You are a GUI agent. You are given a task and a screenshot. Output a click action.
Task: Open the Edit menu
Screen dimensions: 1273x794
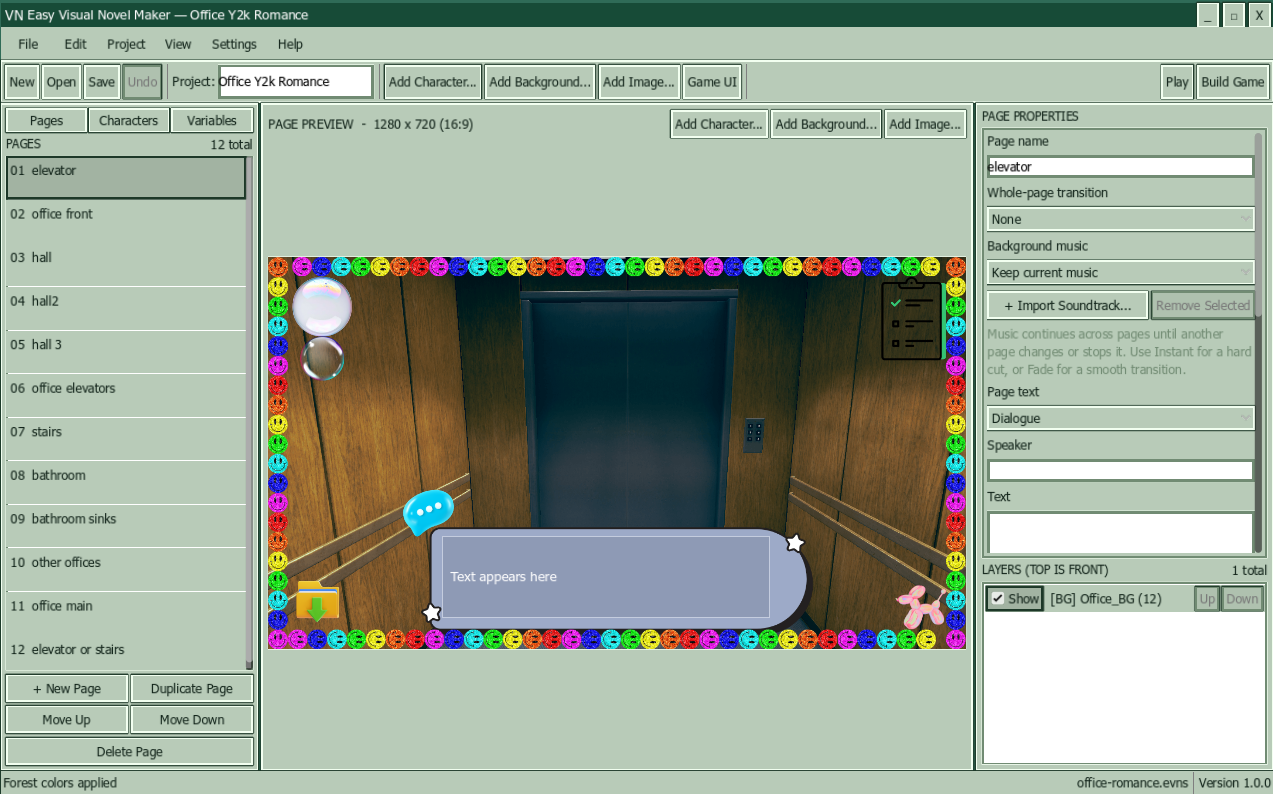coord(76,44)
